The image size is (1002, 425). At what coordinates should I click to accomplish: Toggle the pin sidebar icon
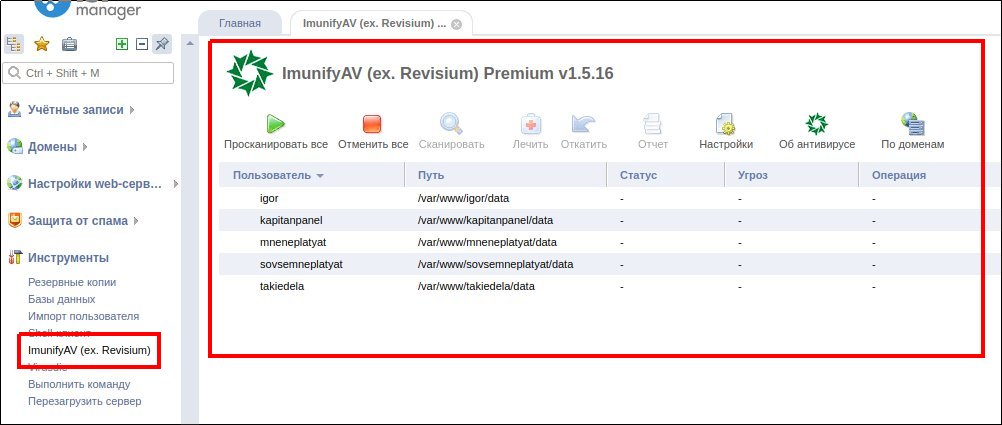162,44
